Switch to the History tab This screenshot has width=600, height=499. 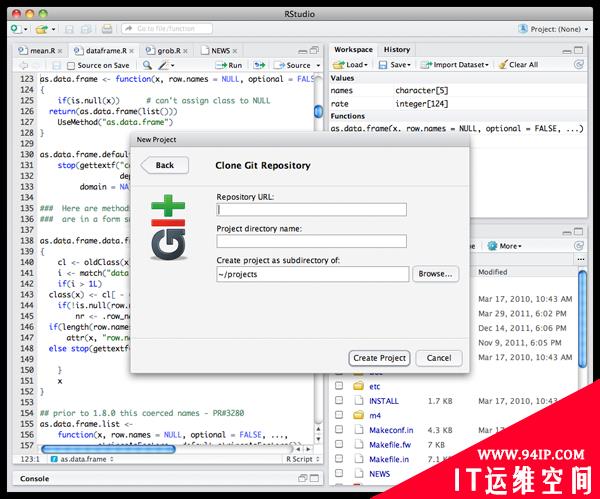397,50
